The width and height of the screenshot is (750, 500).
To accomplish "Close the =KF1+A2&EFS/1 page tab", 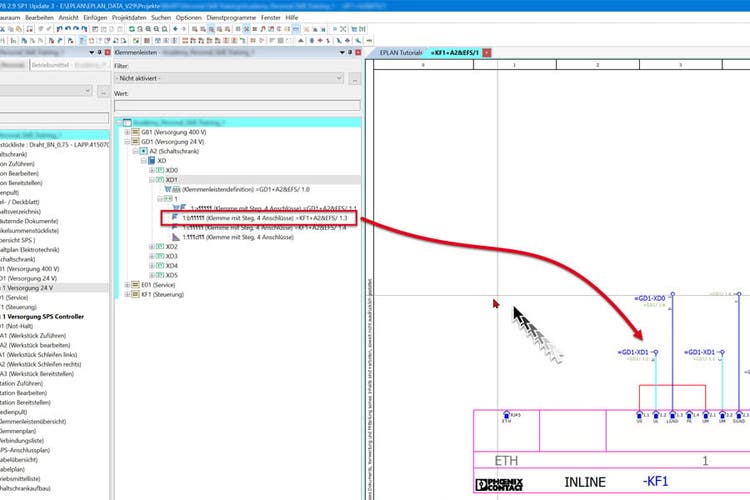I will (x=486, y=52).
